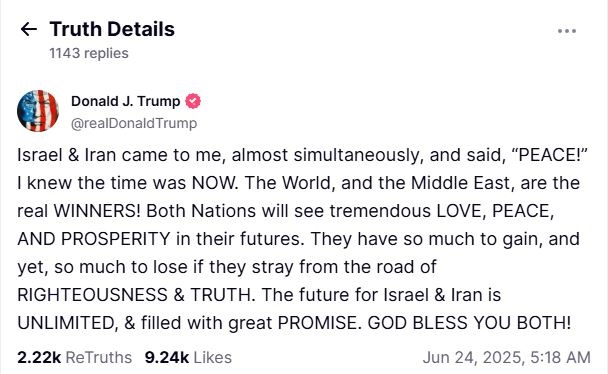
Task: Show the 2.22k ReTruths list
Action: point(74,357)
